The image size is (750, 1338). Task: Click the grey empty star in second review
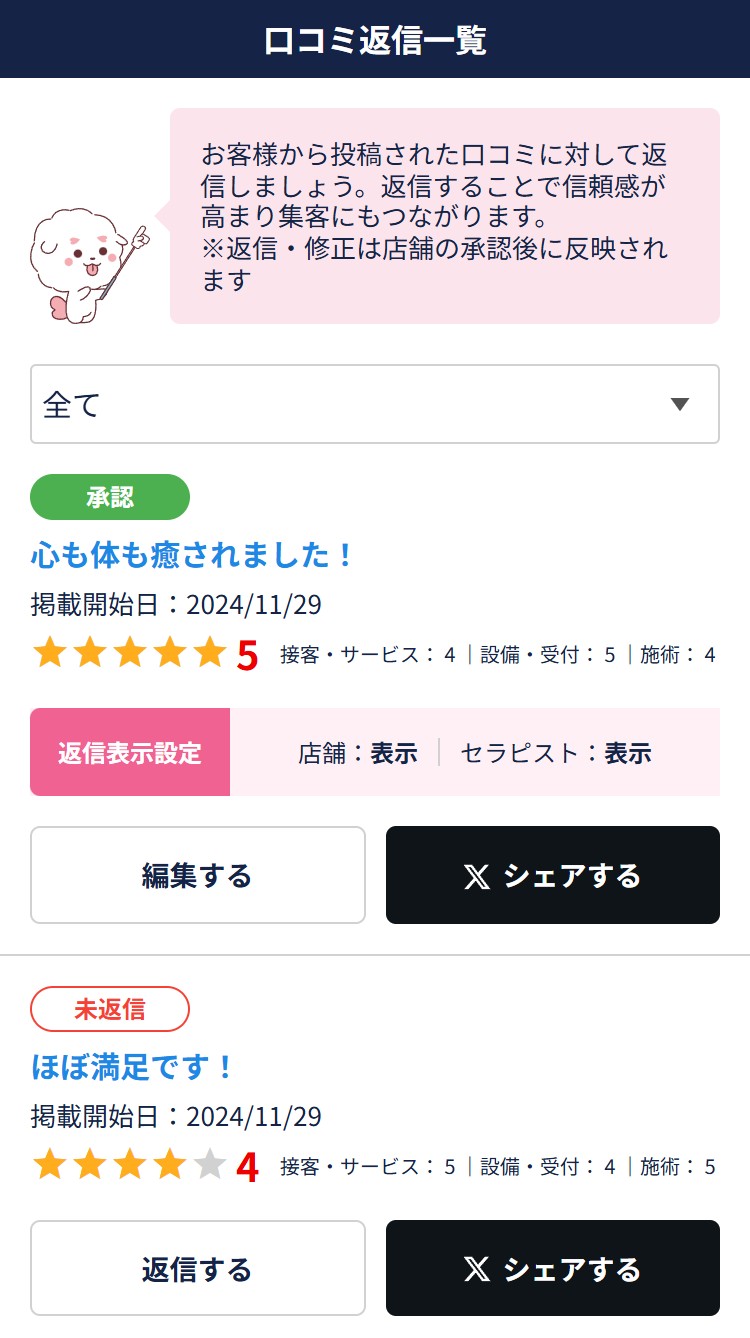click(210, 1166)
